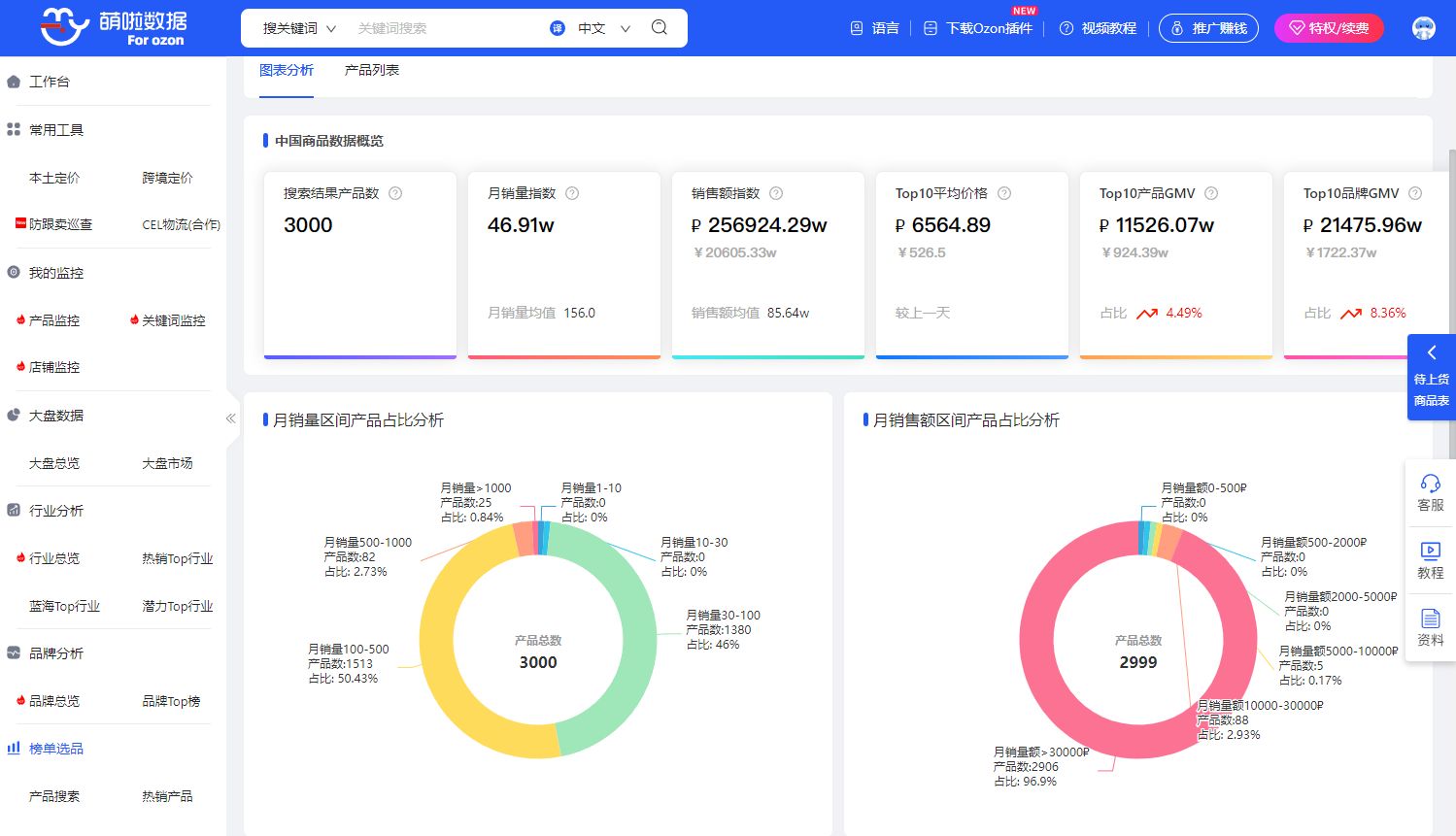Click help icon next to 月销量指数
This screenshot has height=836, width=1456.
(x=572, y=193)
